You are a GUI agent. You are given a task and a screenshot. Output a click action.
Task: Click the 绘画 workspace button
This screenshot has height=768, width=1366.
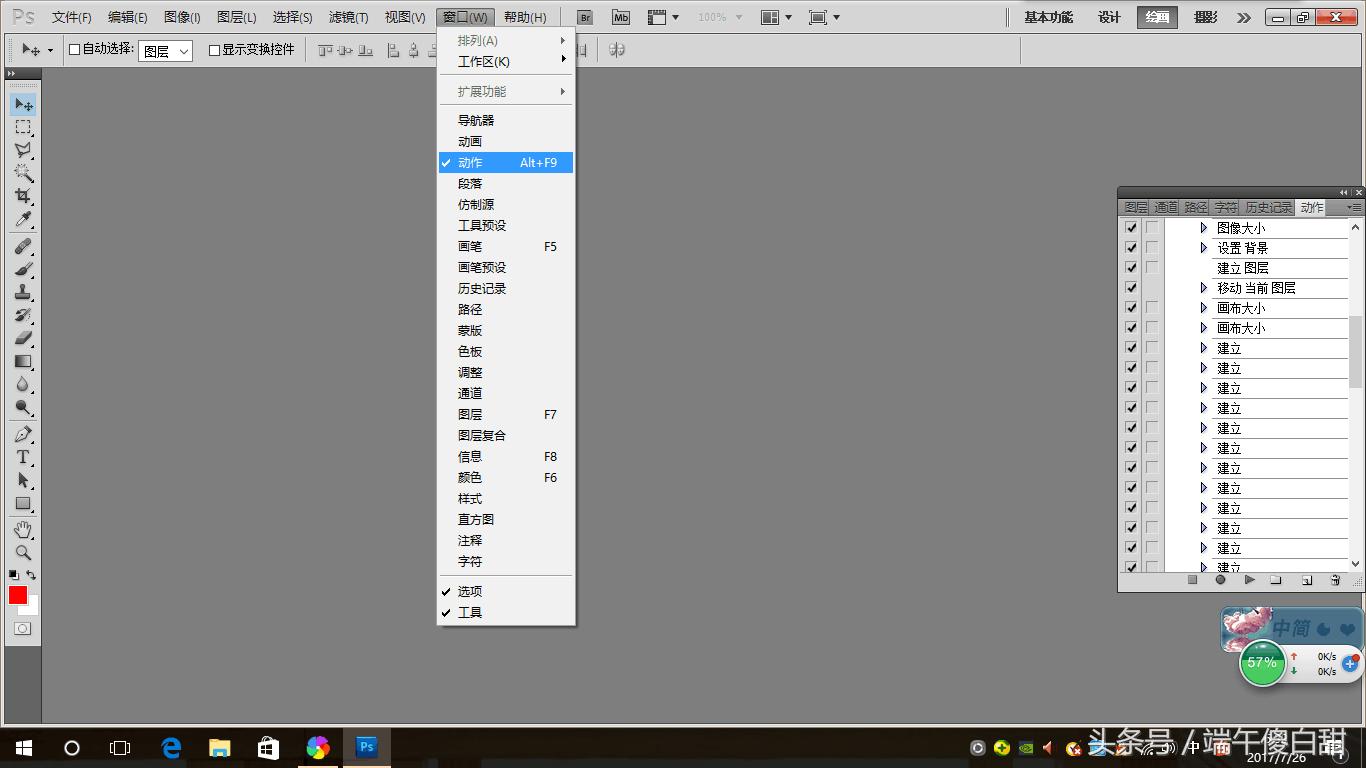(1155, 17)
